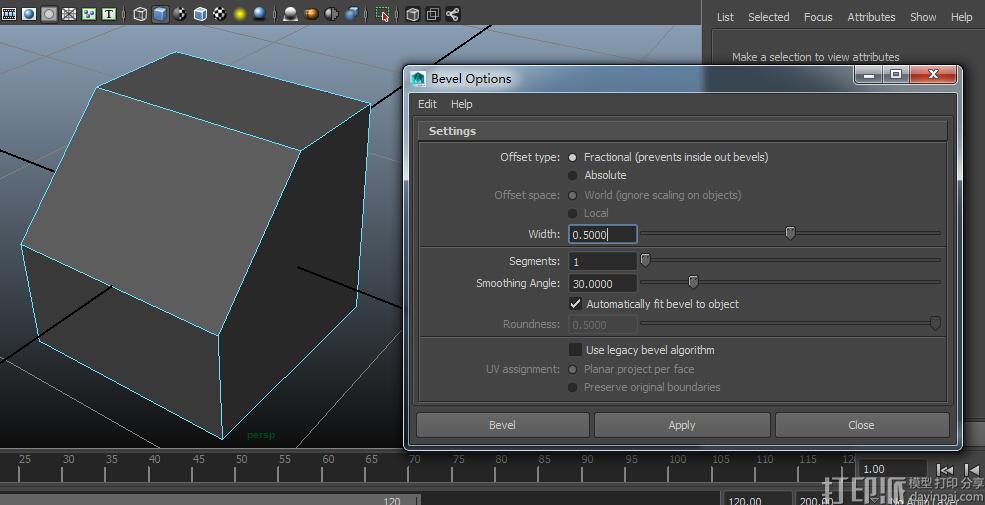Click the persp camera label in viewport
The height and width of the screenshot is (505, 985).
[261, 435]
